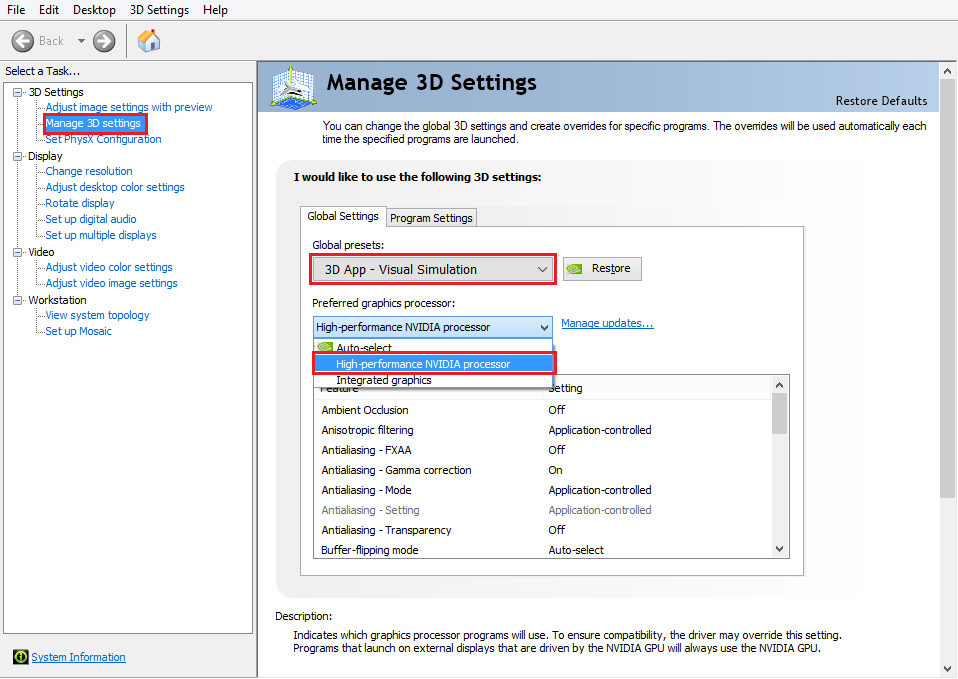958x679 pixels.
Task: Open the File menu
Action: 16,10
